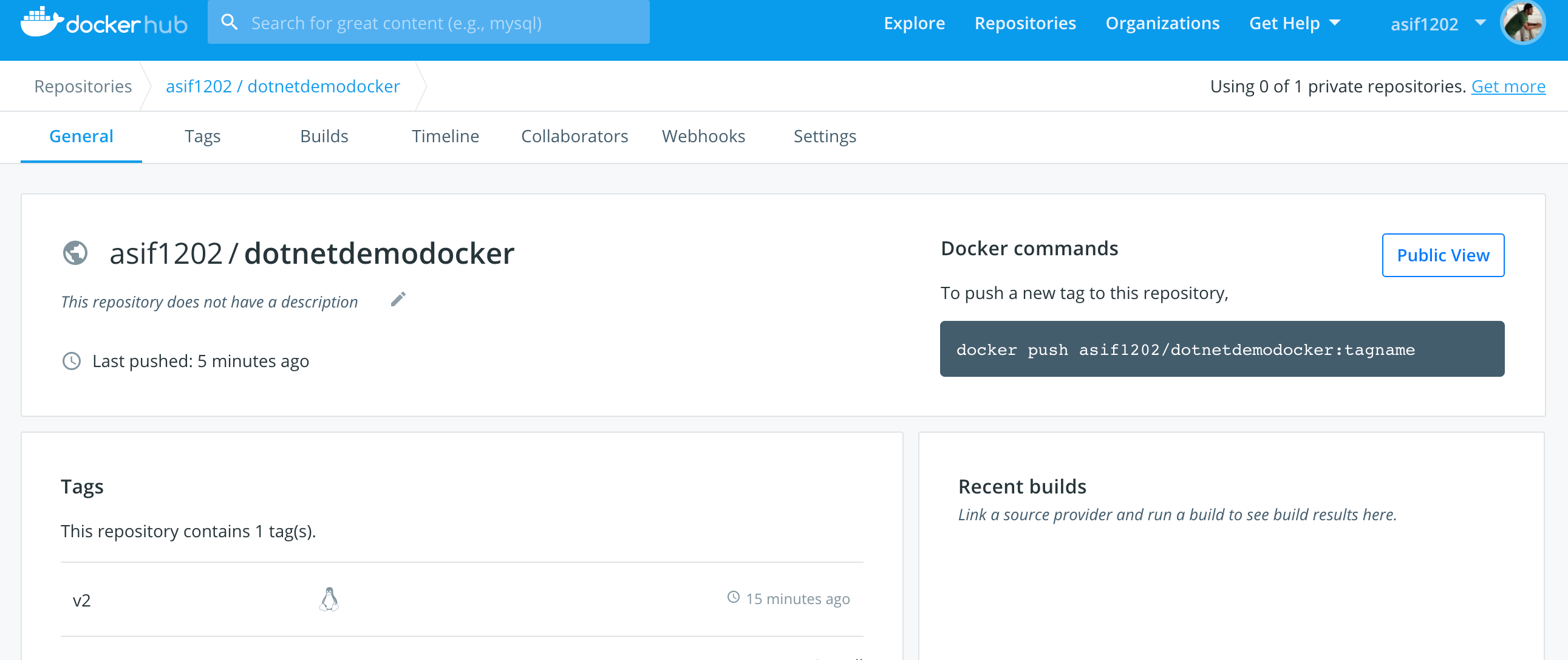The height and width of the screenshot is (660, 1568).
Task: Click the Public View button
Action: [1443, 255]
